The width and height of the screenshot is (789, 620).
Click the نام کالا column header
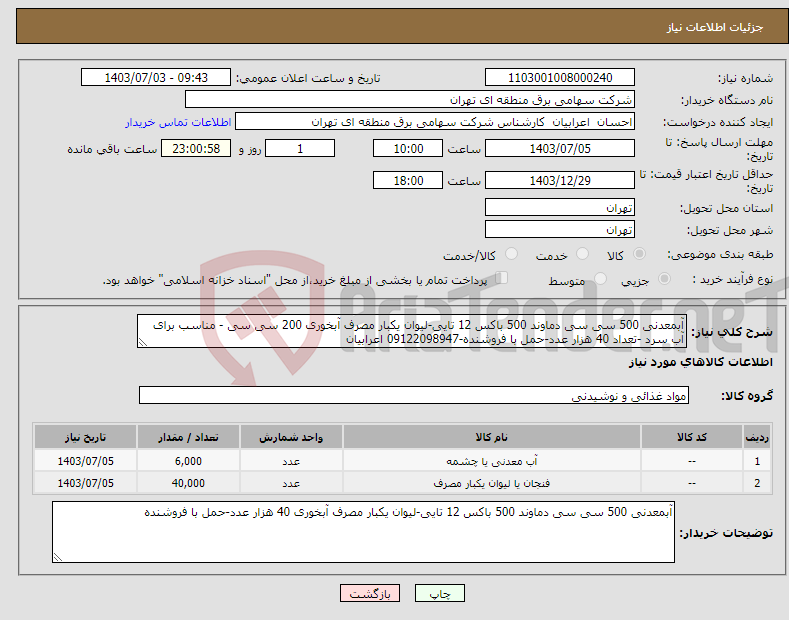click(492, 437)
